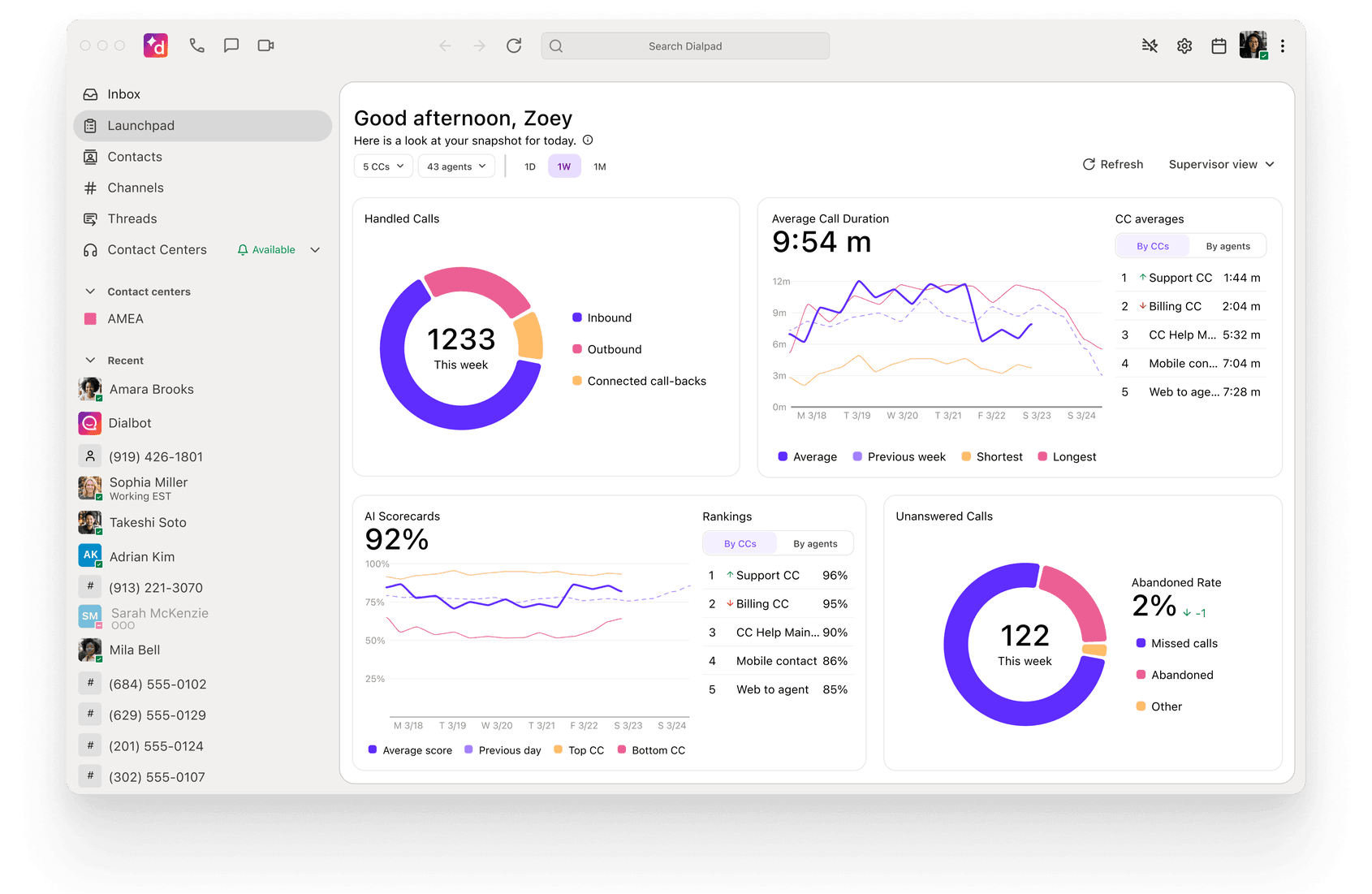Click Search Dialpad field
The height and width of the screenshot is (894, 1372).
[685, 46]
